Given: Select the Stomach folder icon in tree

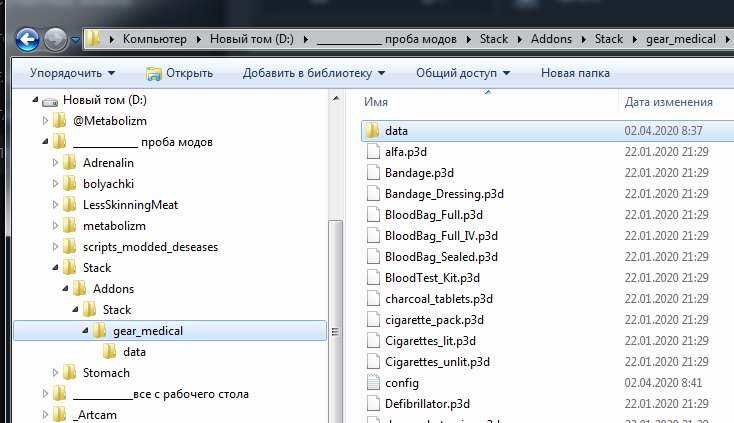Looking at the screenshot, I should point(69,372).
